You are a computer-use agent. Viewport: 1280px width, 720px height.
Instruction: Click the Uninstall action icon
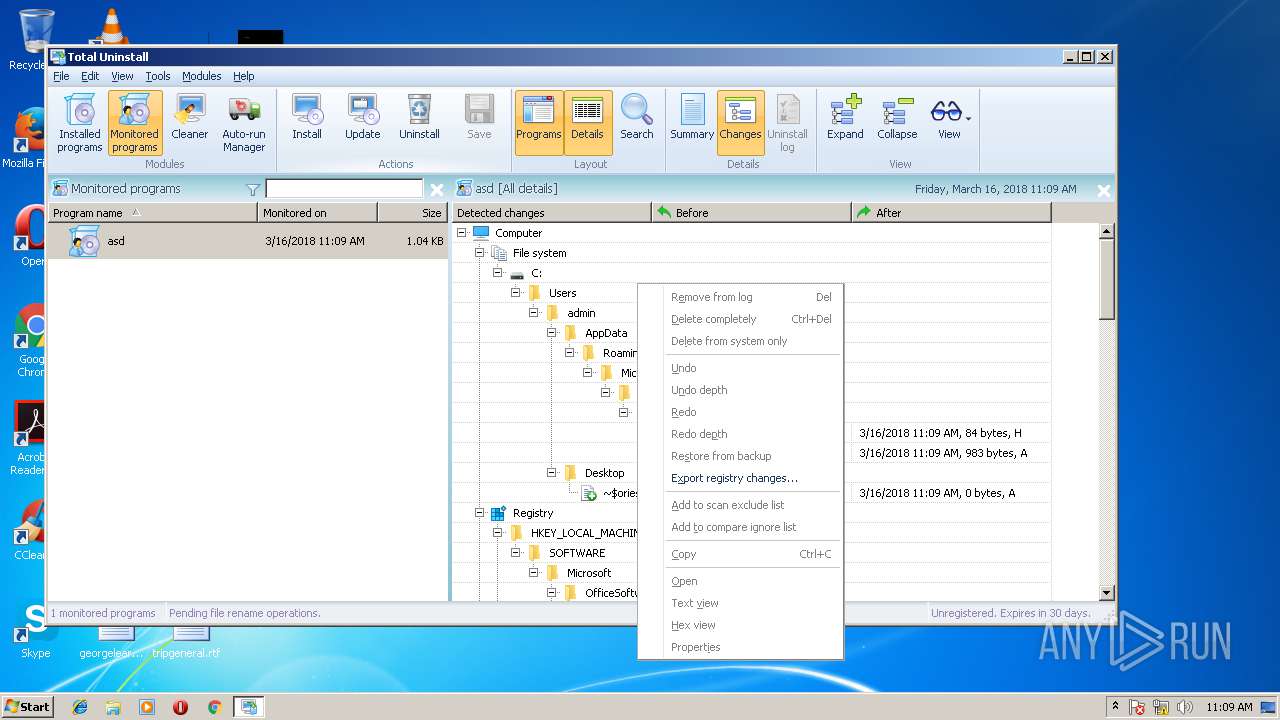[419, 117]
